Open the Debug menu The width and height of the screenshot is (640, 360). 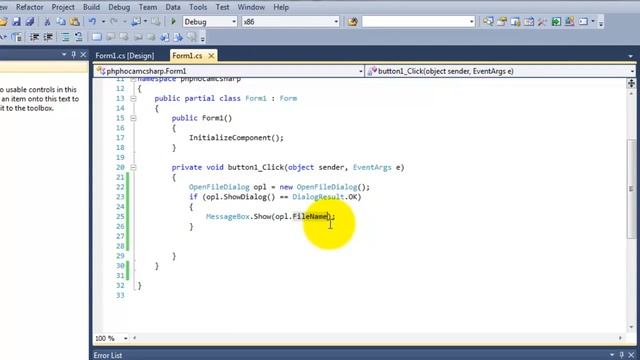(119, 7)
